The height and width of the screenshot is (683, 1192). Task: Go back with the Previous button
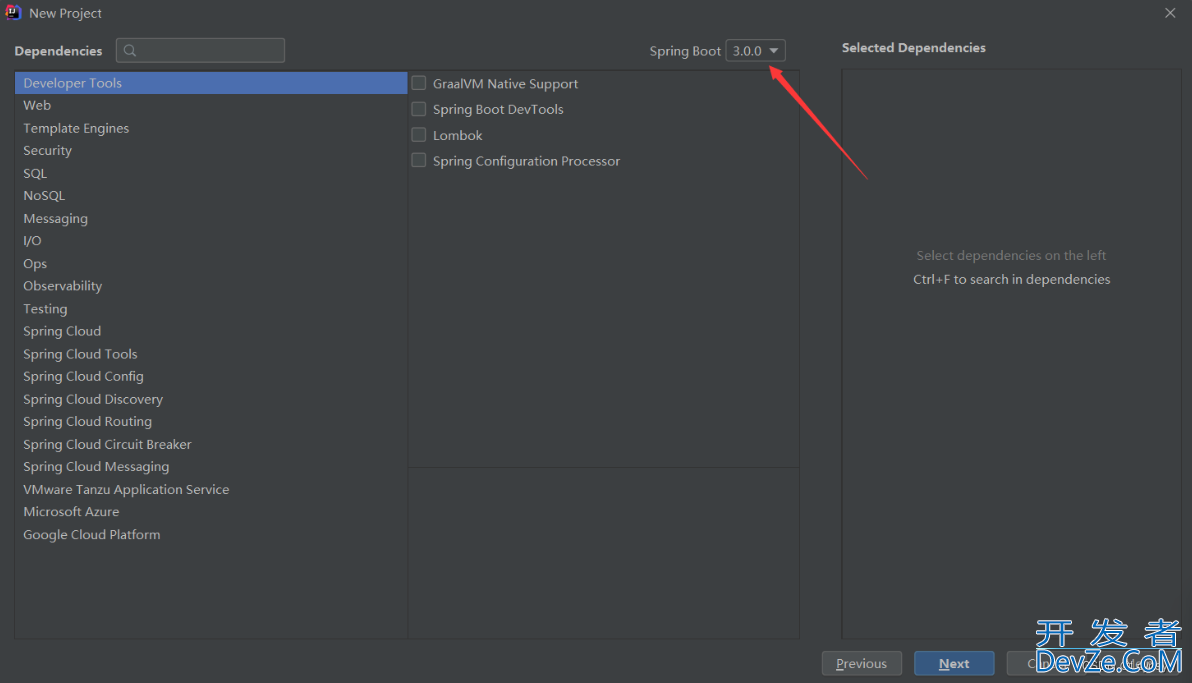[861, 663]
